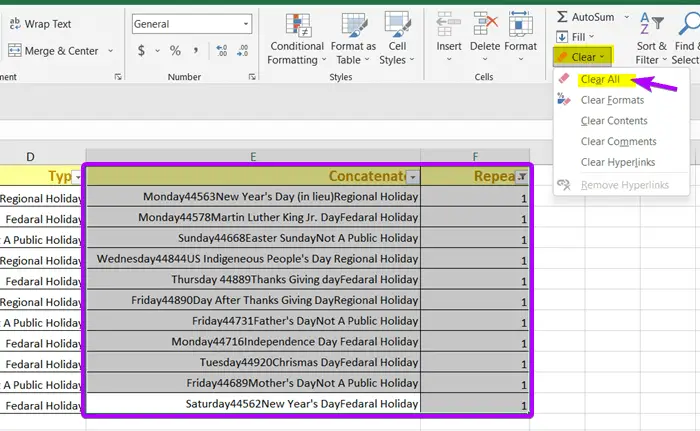The height and width of the screenshot is (431, 700).
Task: Select cell 'Monday44578Martin Luther King Jr. DayFedaral Holiday'
Action: [x=253, y=217]
